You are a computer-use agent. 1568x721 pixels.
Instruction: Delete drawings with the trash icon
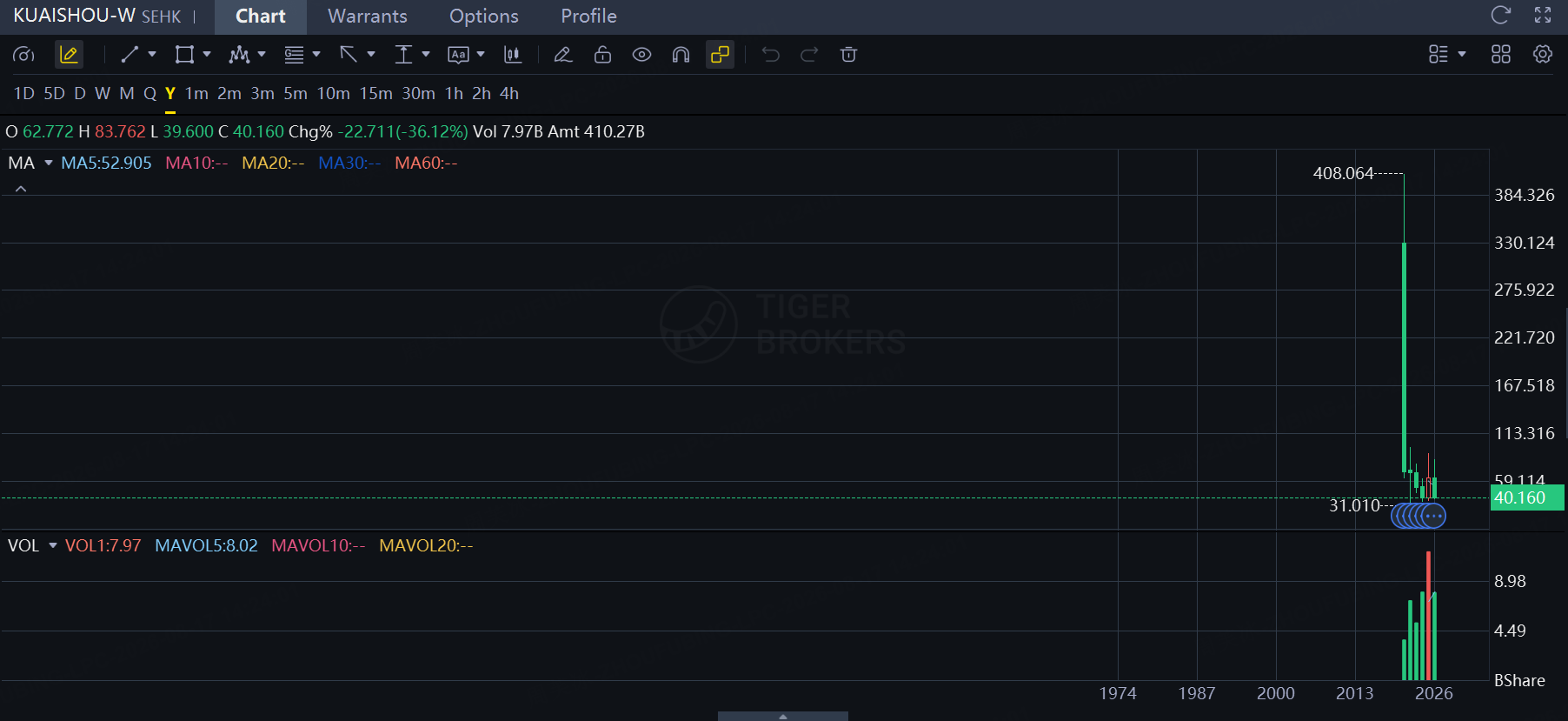click(849, 55)
